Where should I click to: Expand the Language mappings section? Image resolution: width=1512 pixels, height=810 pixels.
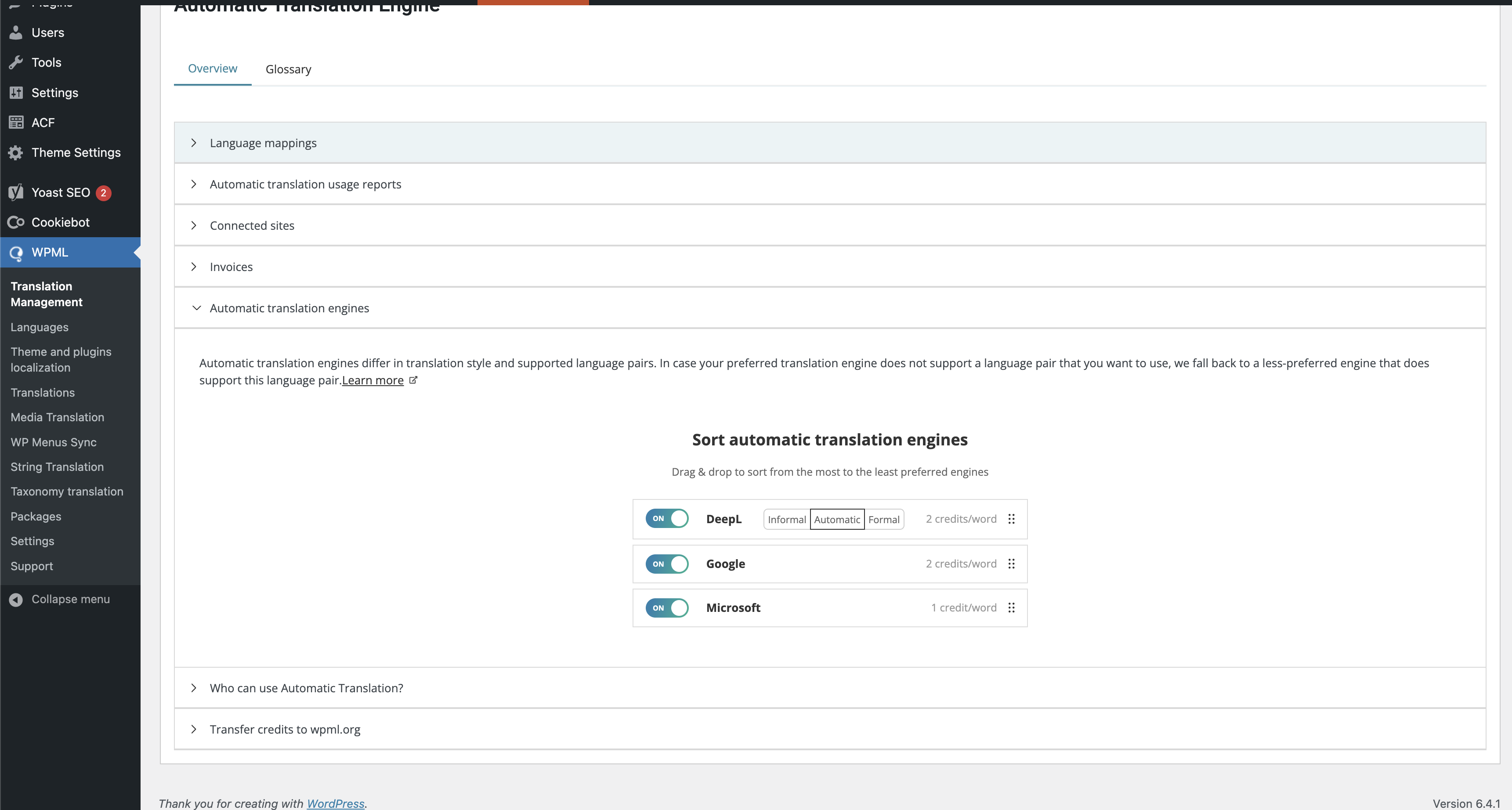(829, 143)
